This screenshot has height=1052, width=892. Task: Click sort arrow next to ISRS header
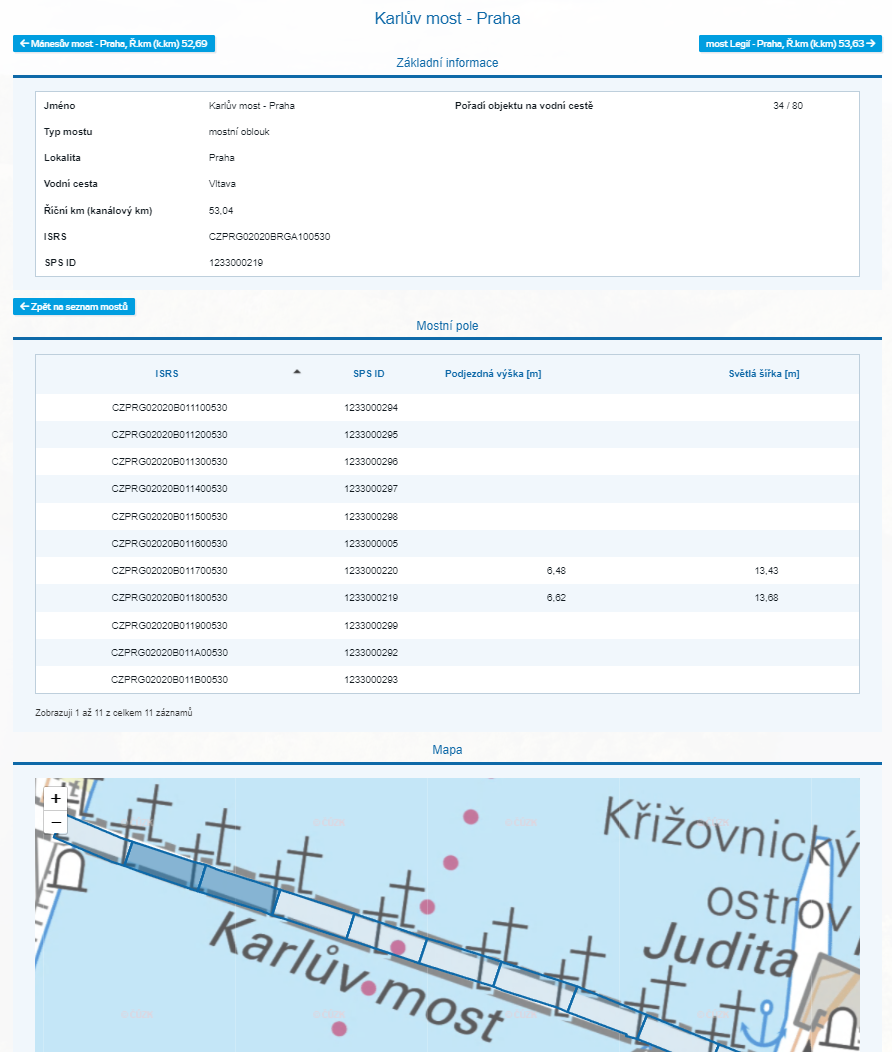click(x=296, y=372)
